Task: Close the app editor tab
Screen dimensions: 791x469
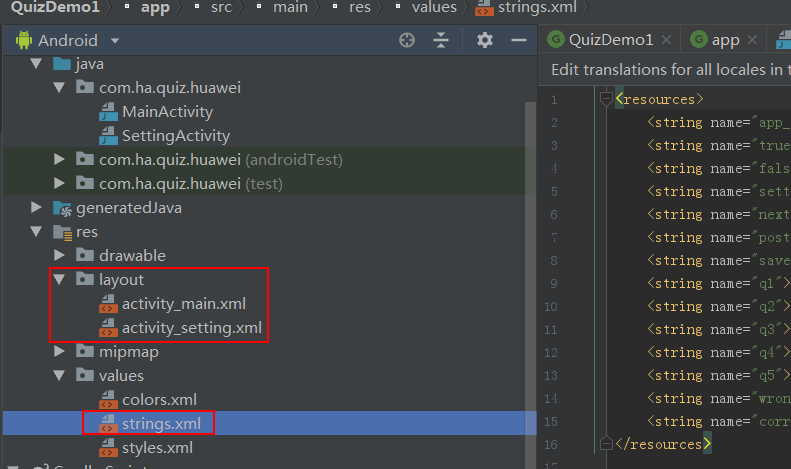Action: (754, 40)
